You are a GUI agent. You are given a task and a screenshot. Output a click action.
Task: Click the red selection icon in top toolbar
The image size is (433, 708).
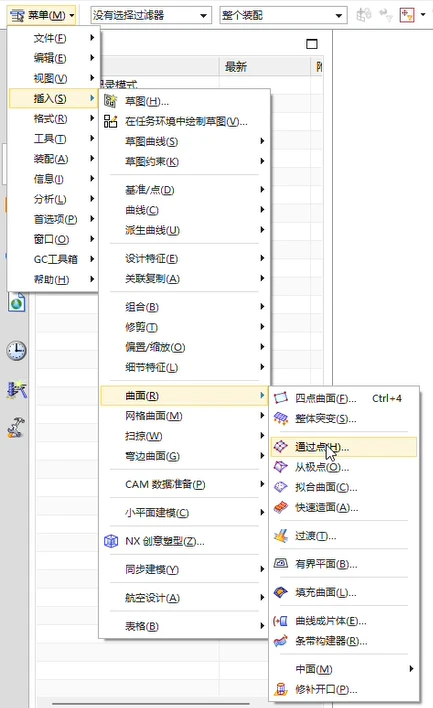click(407, 15)
